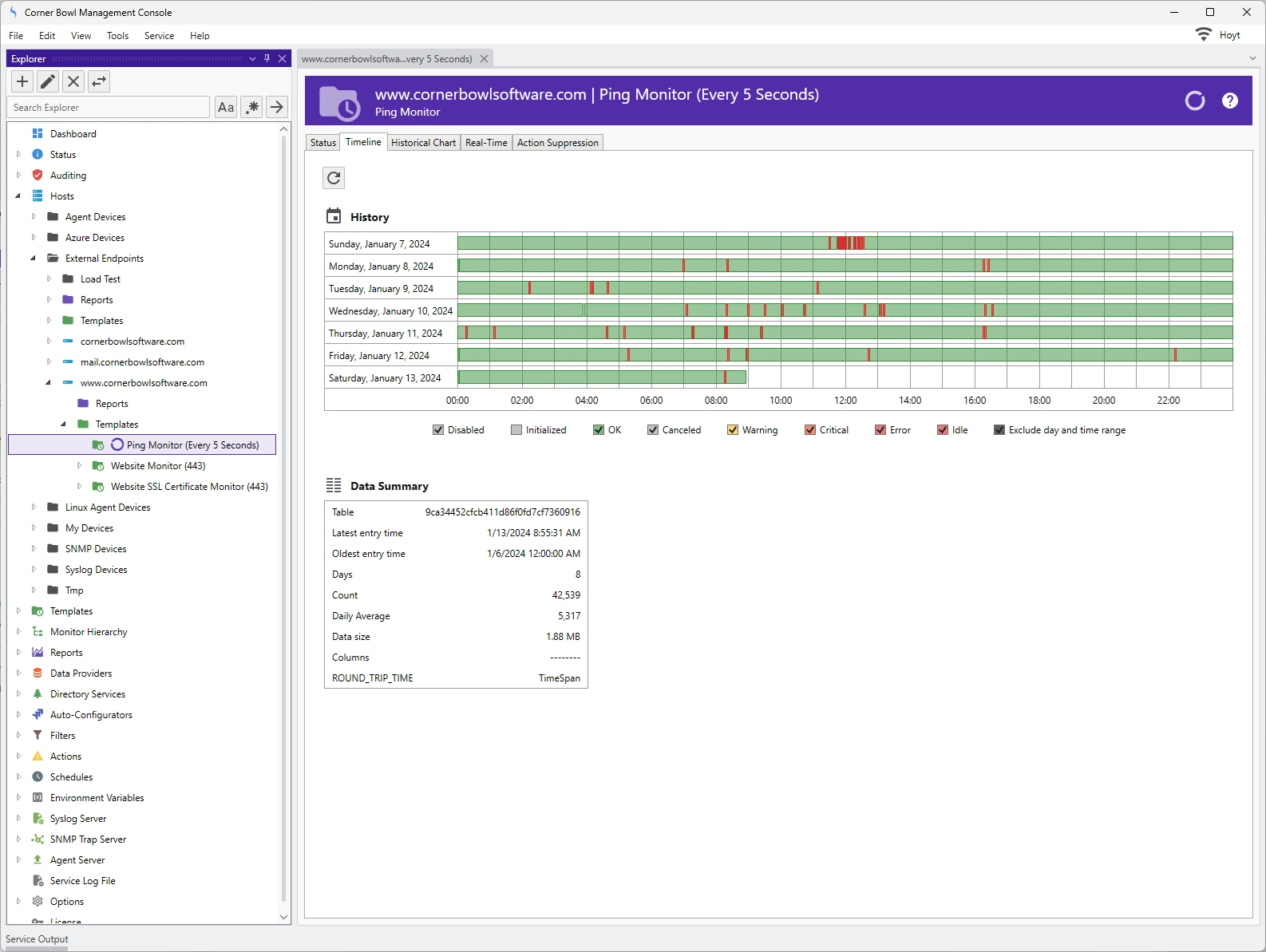Screen dimensions: 1266x952
Task: Open the Tools menu
Action: [x=117, y=36]
